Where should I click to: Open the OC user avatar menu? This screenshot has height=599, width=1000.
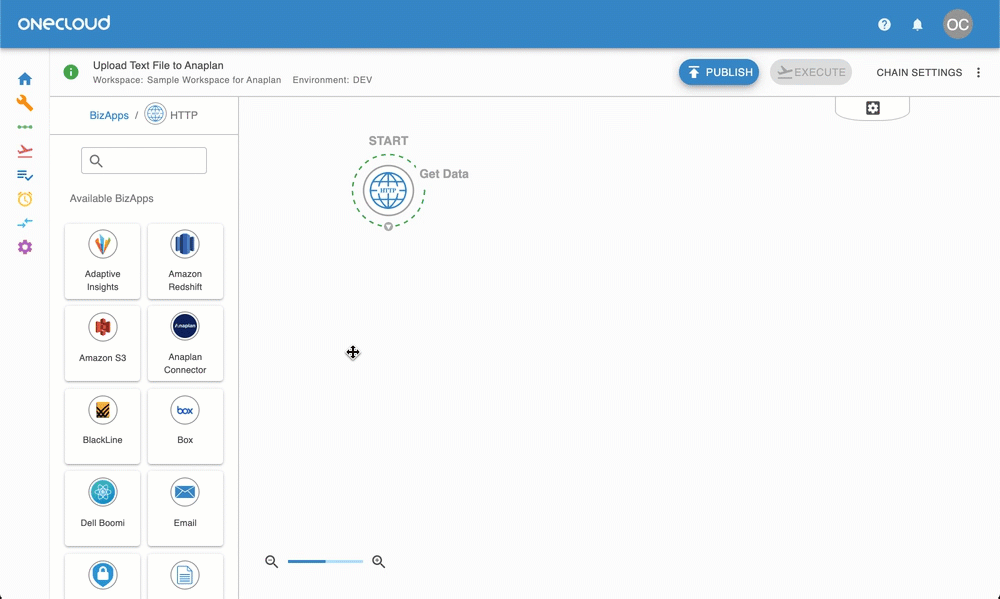(x=957, y=24)
